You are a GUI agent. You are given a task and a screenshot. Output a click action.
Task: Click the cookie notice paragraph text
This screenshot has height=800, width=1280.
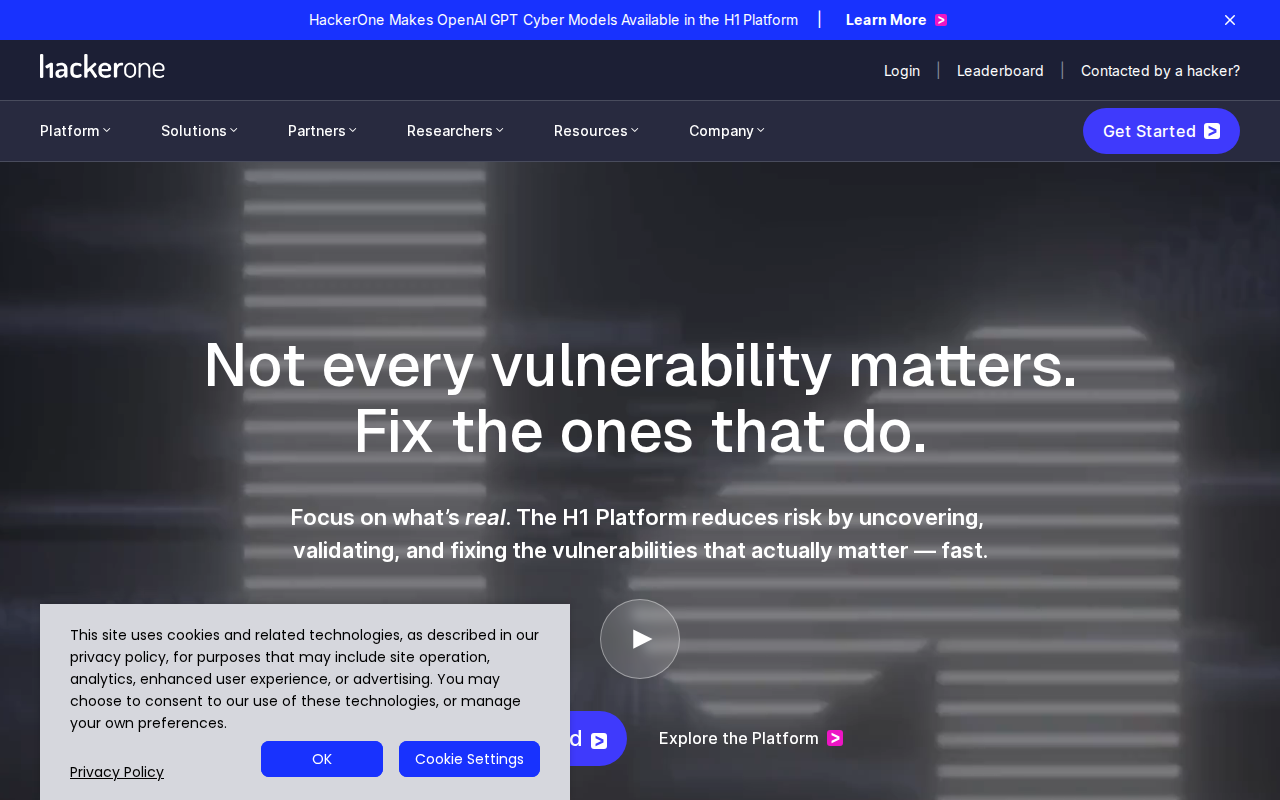point(305,679)
